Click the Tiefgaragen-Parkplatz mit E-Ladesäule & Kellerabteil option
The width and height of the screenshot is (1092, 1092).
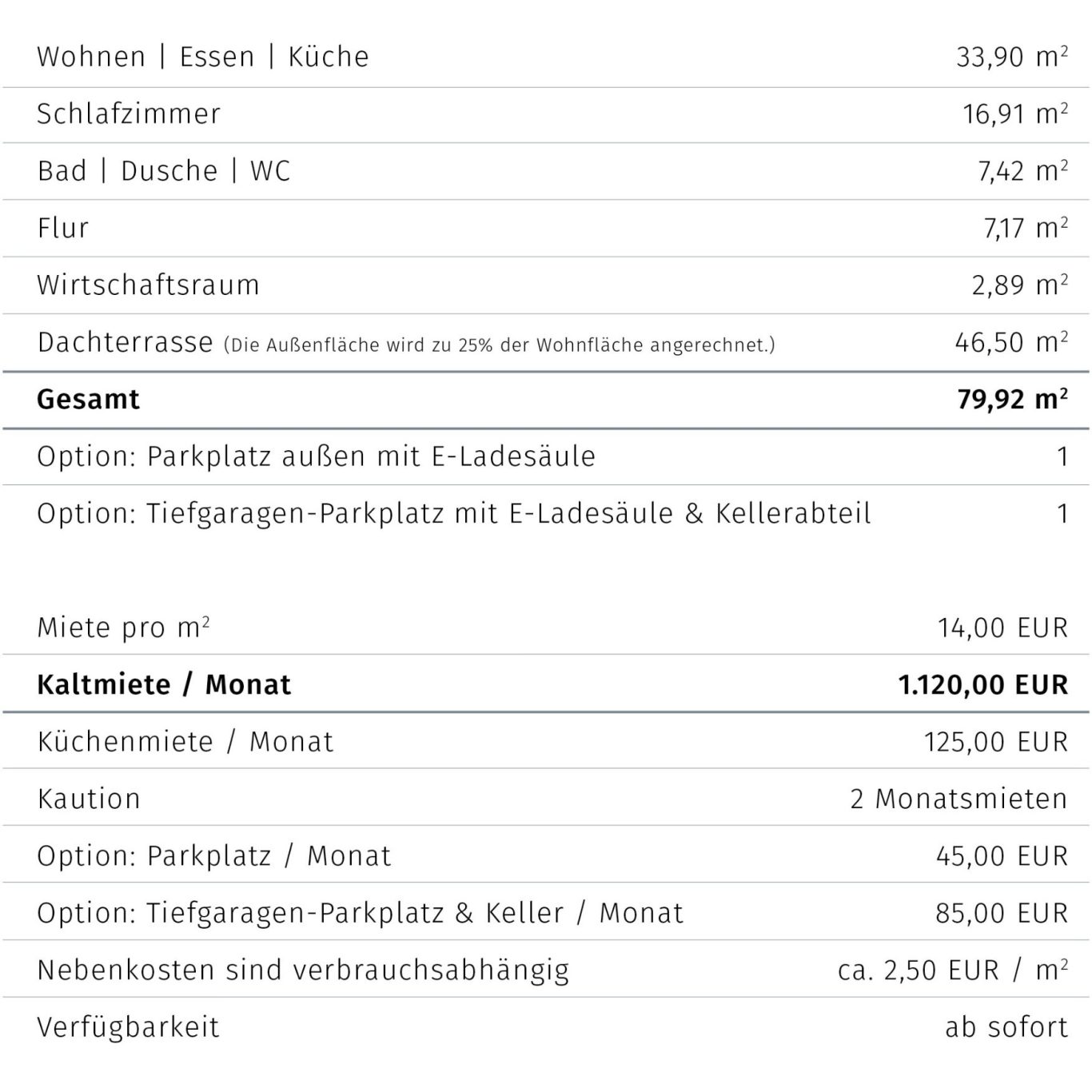tap(454, 513)
